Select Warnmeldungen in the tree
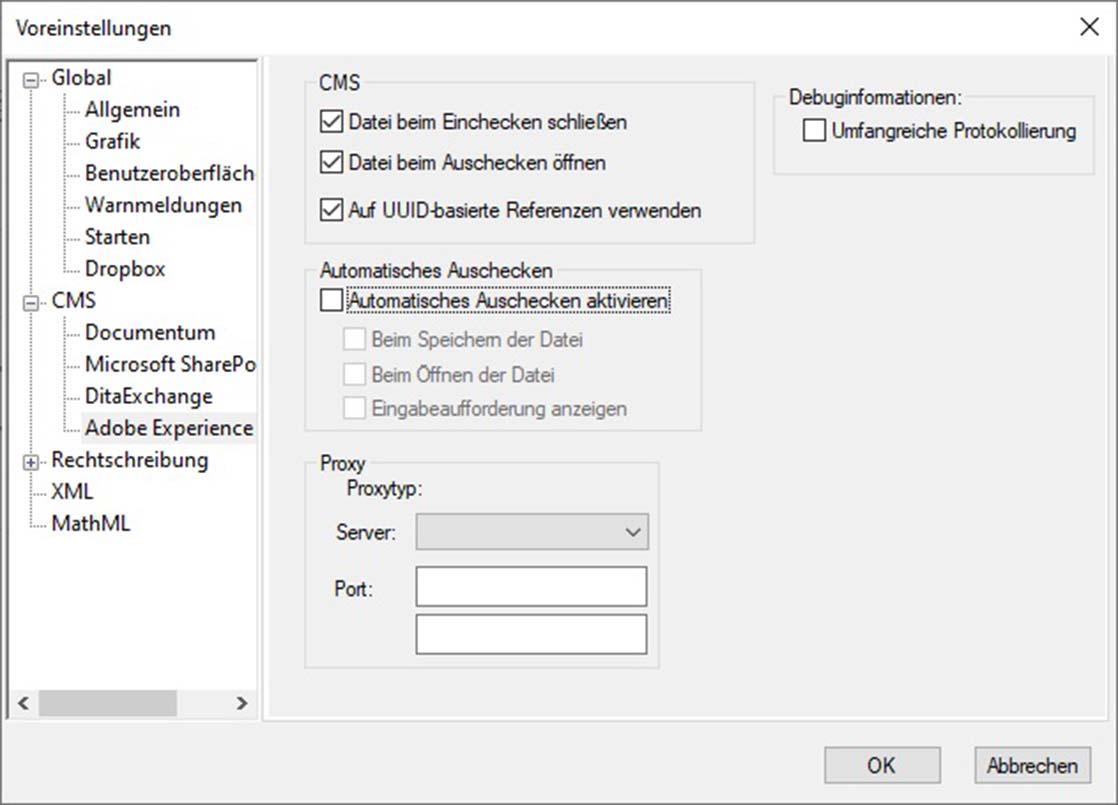 (163, 206)
